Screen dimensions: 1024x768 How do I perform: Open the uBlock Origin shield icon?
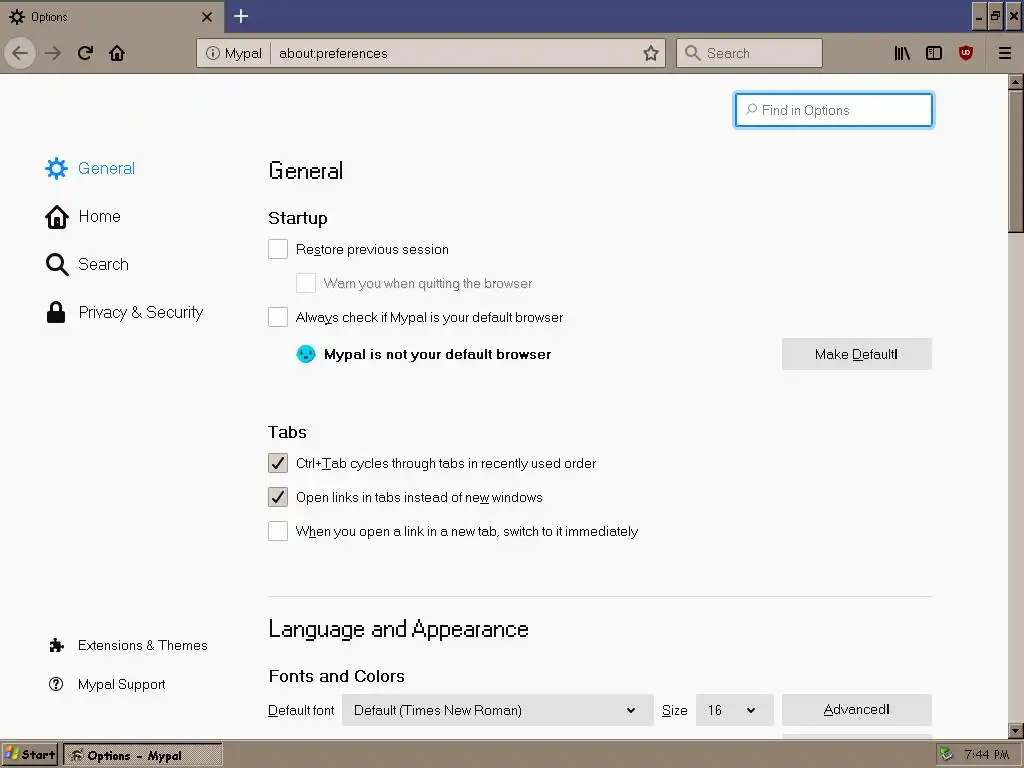pos(966,53)
